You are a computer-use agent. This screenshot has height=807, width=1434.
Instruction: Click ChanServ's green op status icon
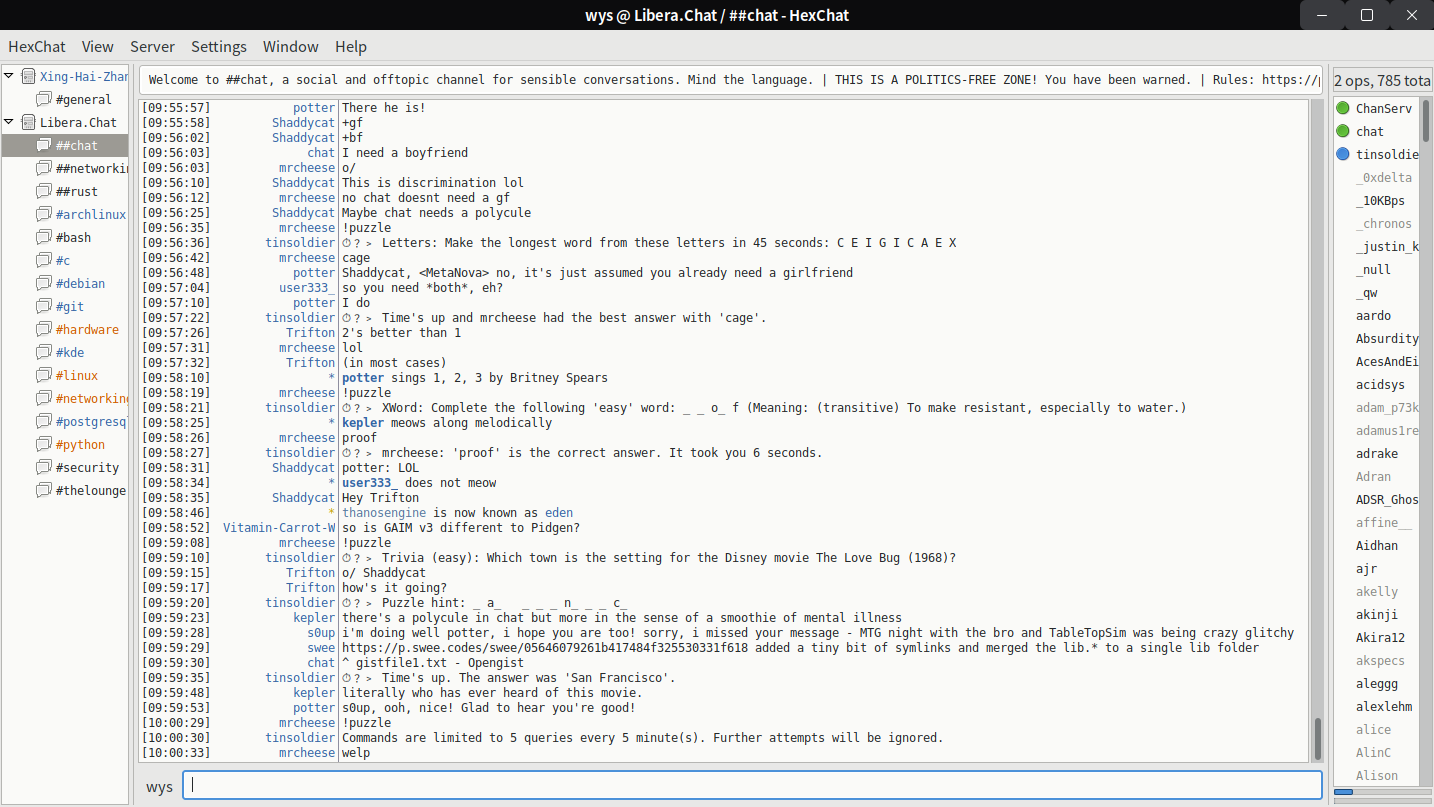click(x=1343, y=109)
